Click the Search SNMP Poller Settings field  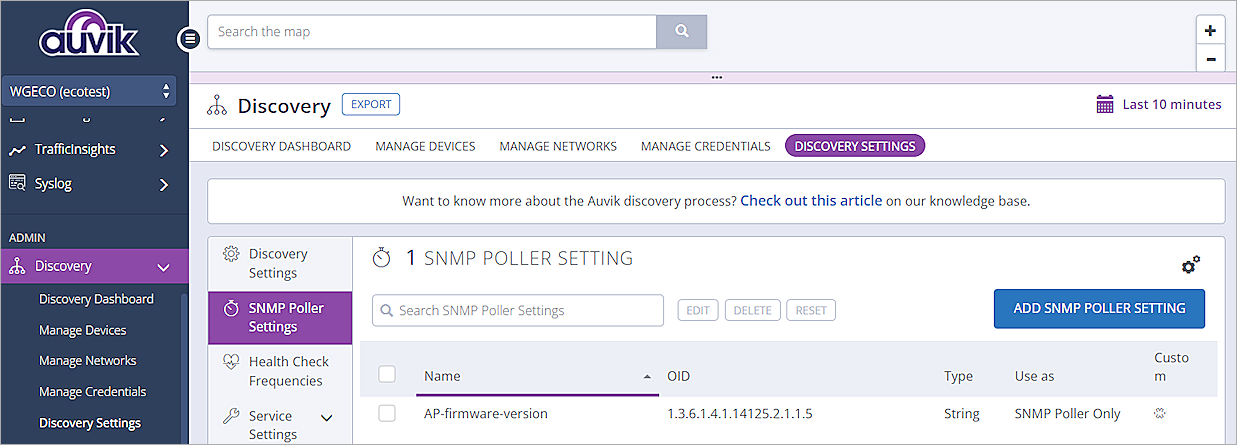pyautogui.click(x=518, y=310)
